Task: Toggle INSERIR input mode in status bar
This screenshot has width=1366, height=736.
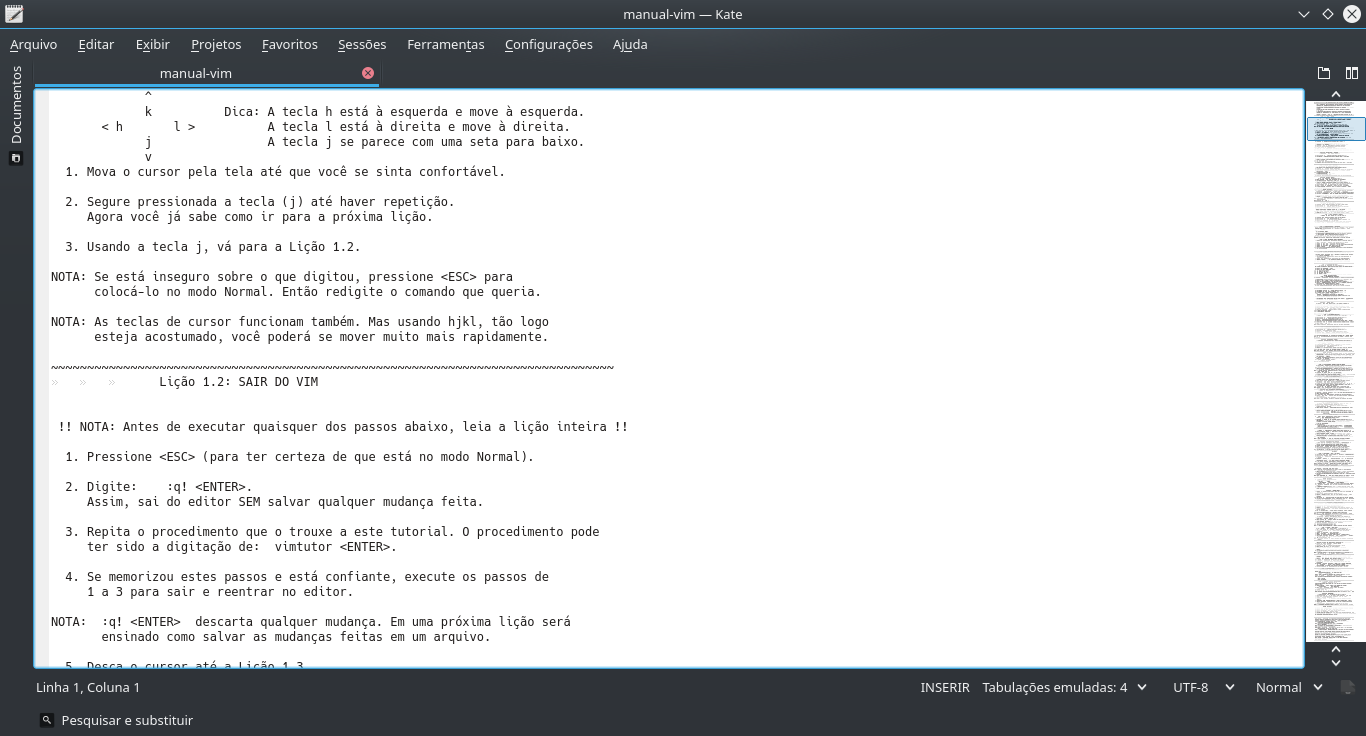Action: [945, 687]
